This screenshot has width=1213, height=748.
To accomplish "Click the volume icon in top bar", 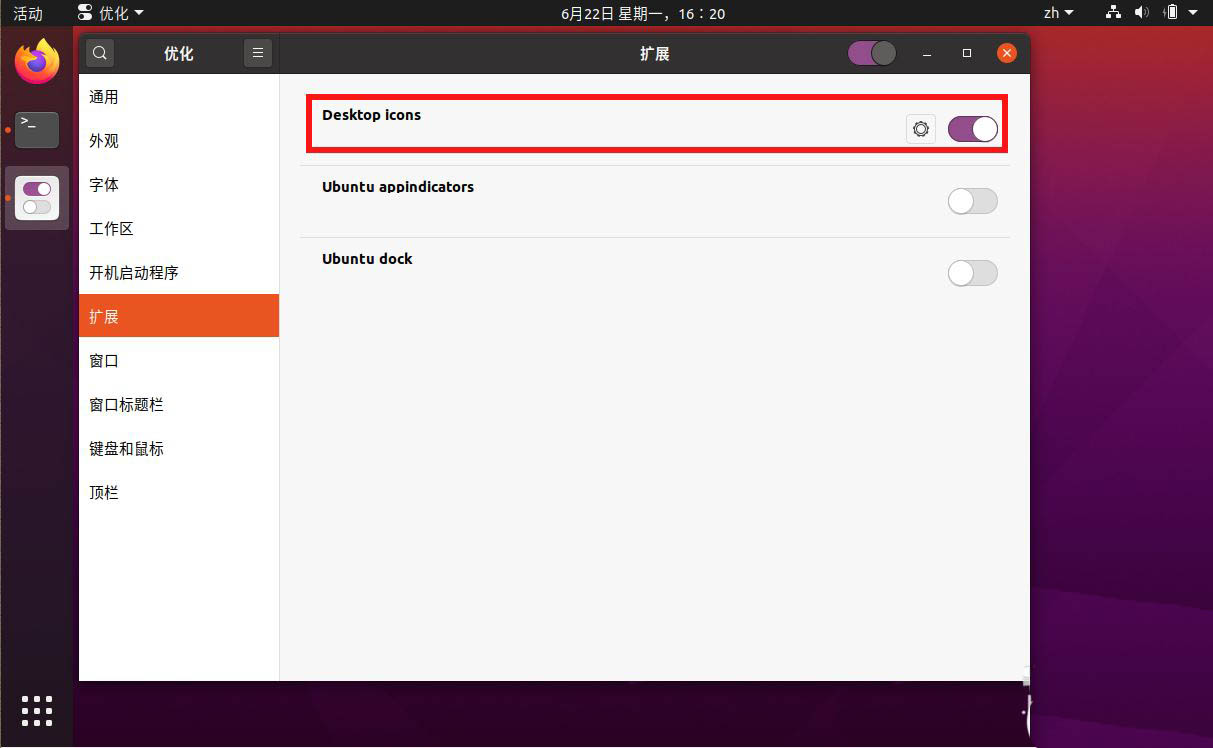I will (1142, 13).
